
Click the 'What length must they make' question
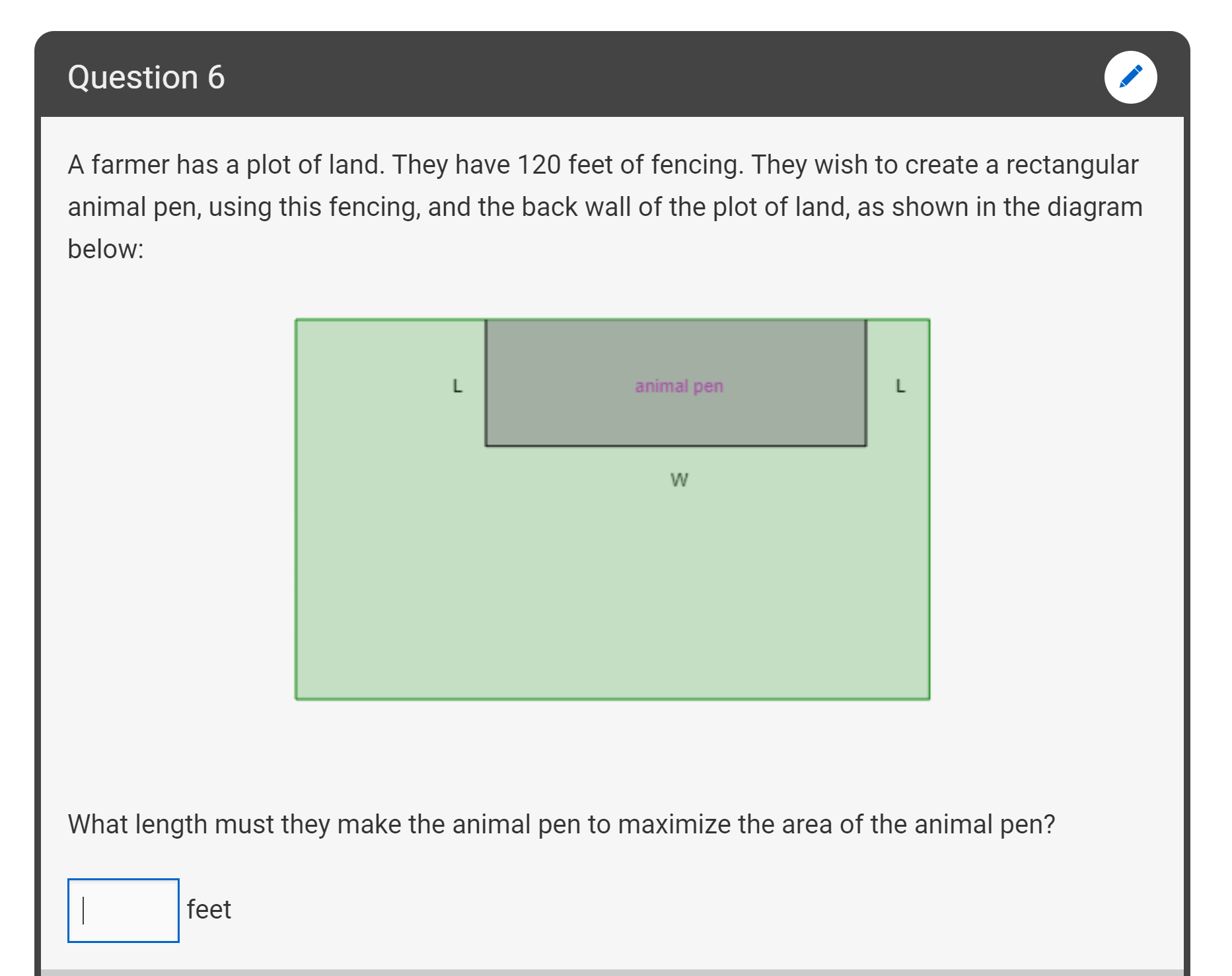[x=562, y=824]
